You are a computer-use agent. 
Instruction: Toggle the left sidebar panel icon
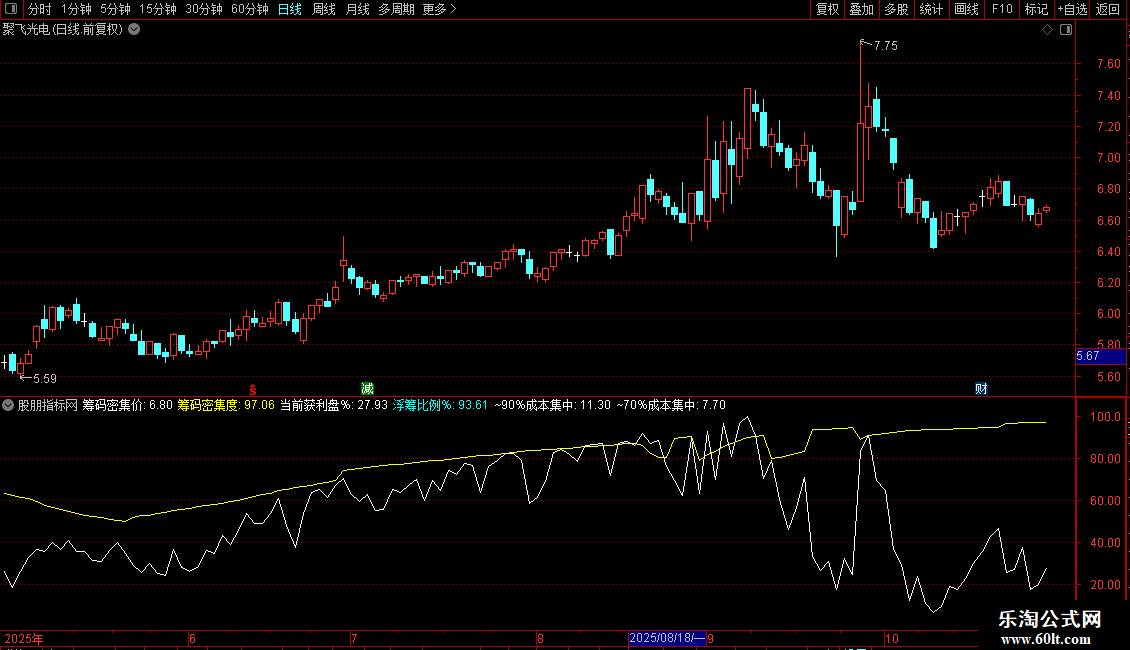[11, 9]
